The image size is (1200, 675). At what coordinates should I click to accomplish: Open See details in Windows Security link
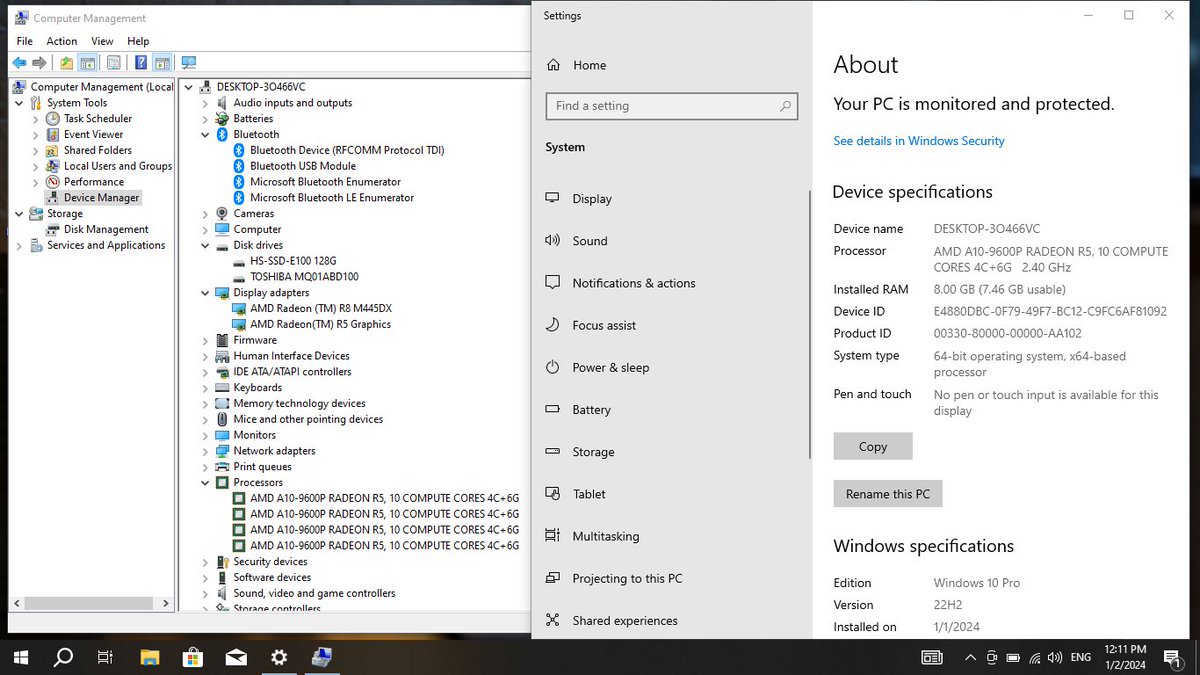pyautogui.click(x=919, y=141)
